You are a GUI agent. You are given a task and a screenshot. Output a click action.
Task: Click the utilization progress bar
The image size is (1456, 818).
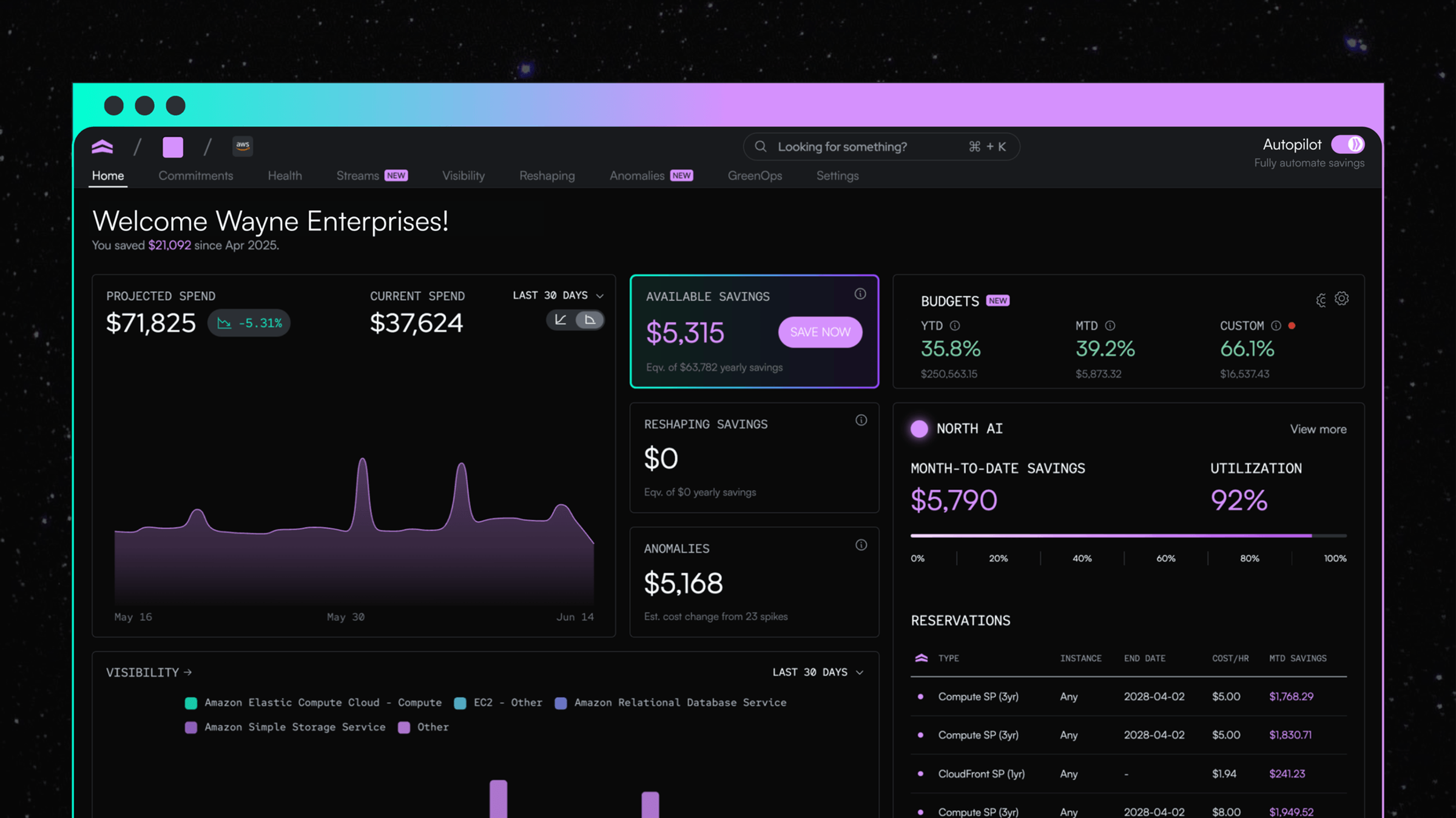tap(1128, 536)
